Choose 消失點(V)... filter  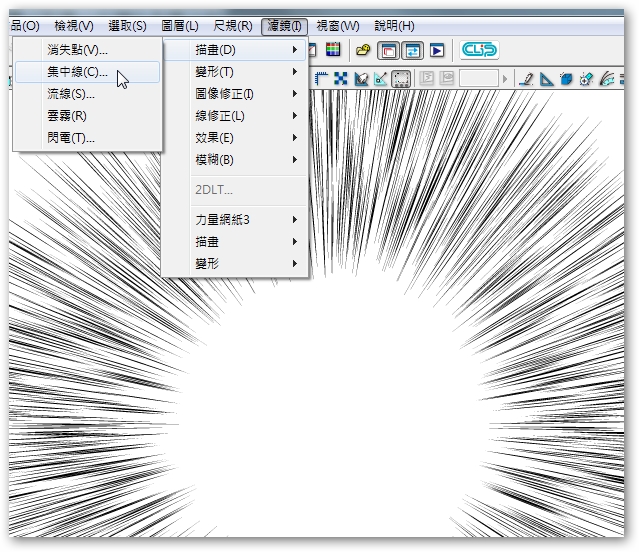87,50
